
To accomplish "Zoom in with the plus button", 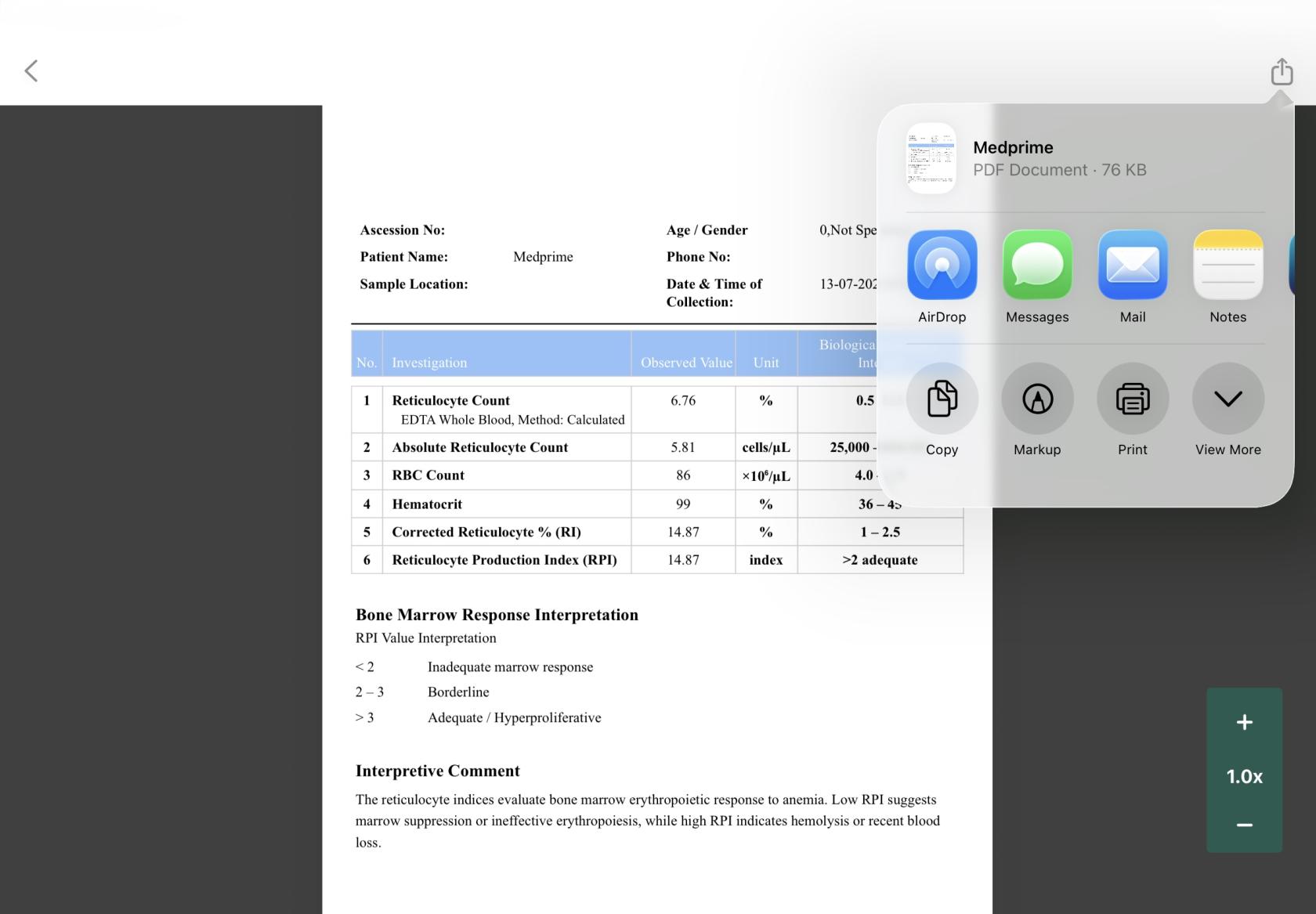I will (x=1244, y=722).
